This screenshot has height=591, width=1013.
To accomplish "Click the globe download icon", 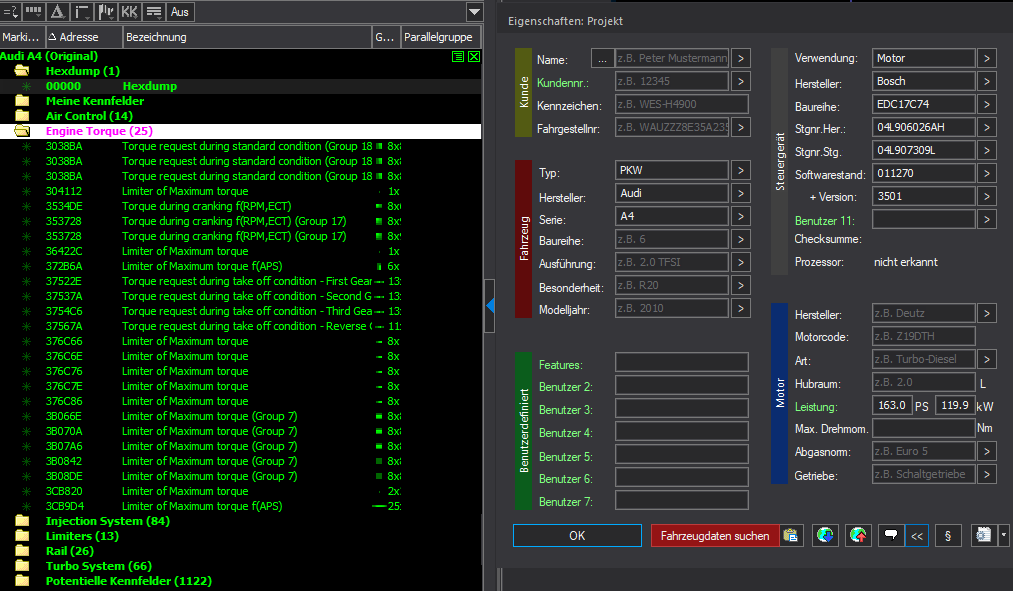I will (825, 536).
